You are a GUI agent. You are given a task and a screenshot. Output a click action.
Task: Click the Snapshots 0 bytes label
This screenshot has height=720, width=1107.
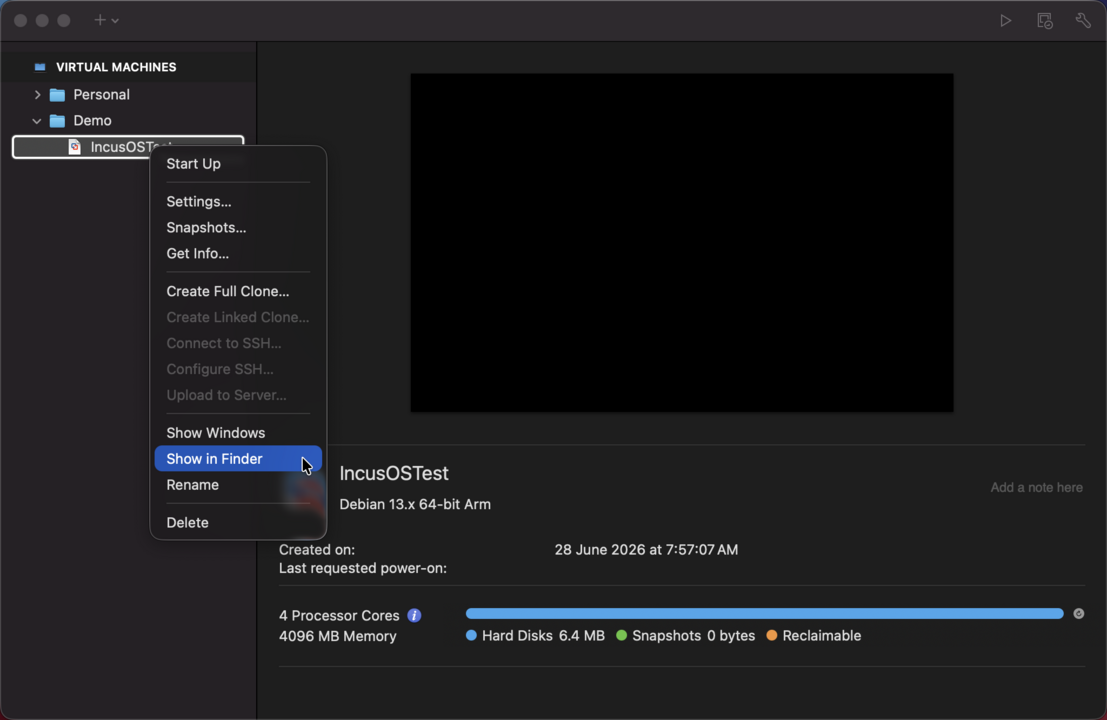pyautogui.click(x=693, y=635)
